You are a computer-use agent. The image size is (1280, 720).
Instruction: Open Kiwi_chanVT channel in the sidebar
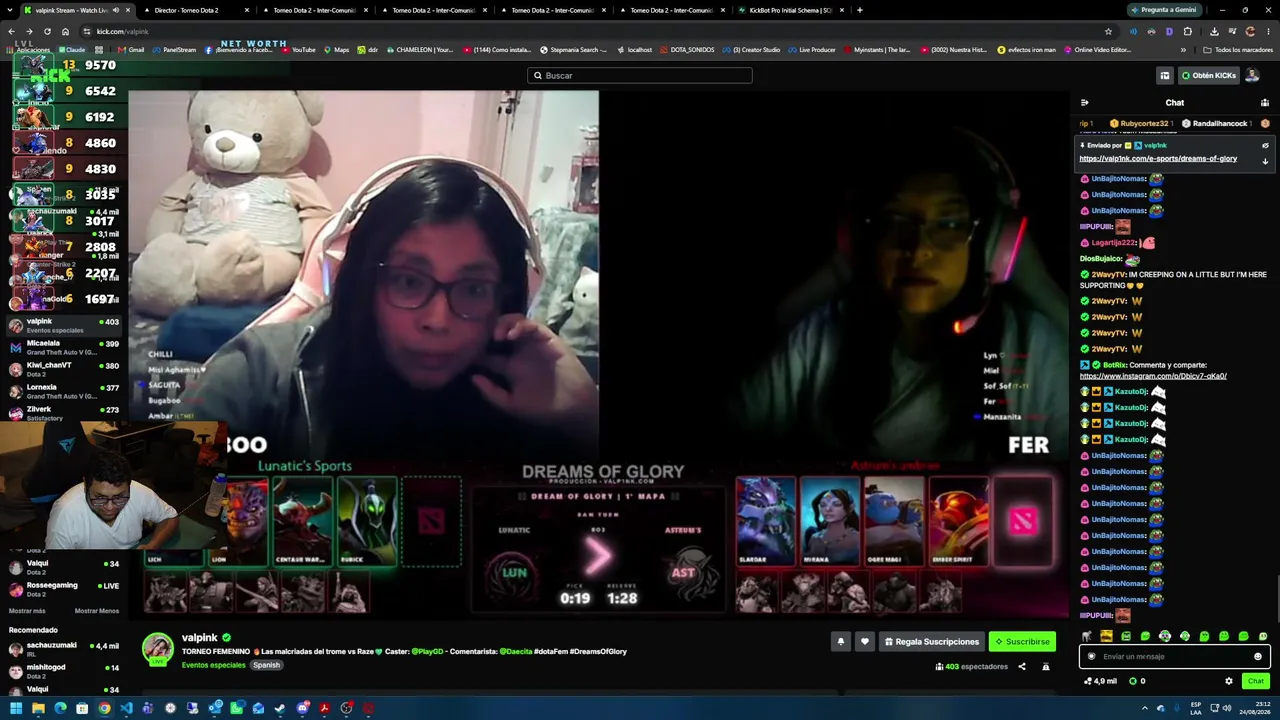(x=64, y=369)
